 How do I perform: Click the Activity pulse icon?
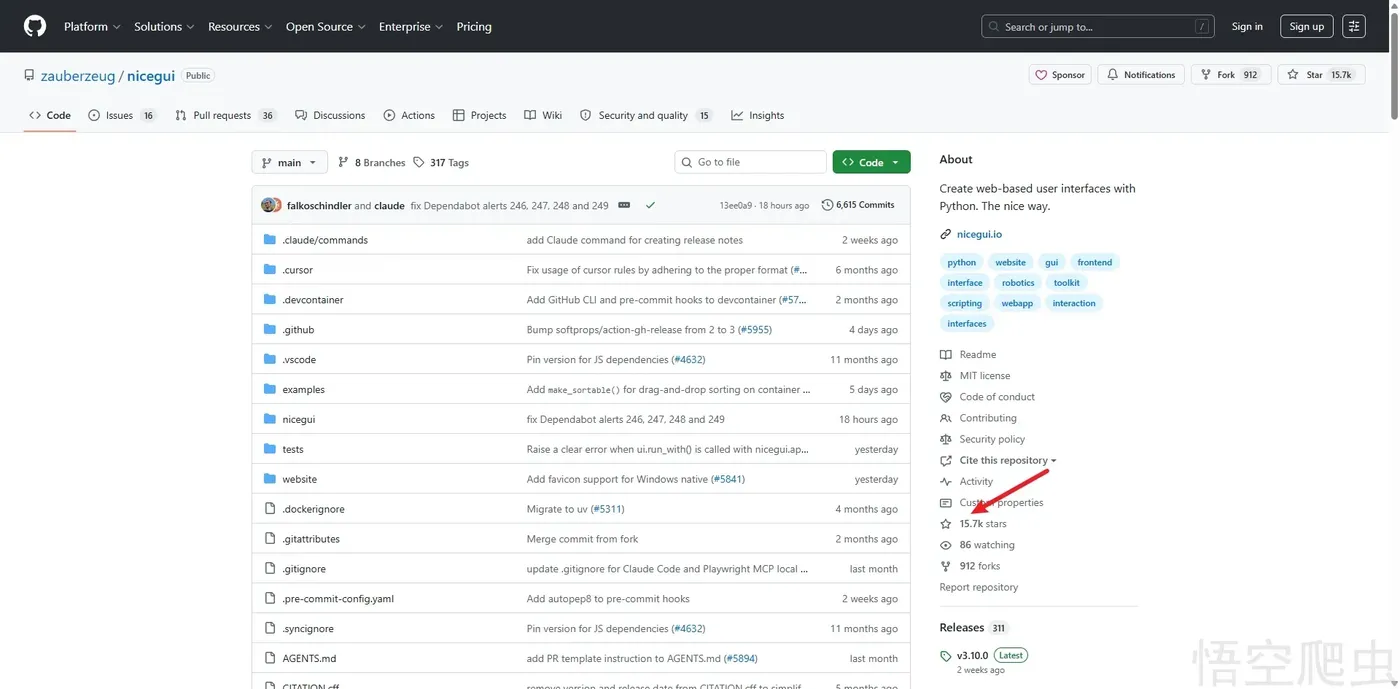pos(946,482)
